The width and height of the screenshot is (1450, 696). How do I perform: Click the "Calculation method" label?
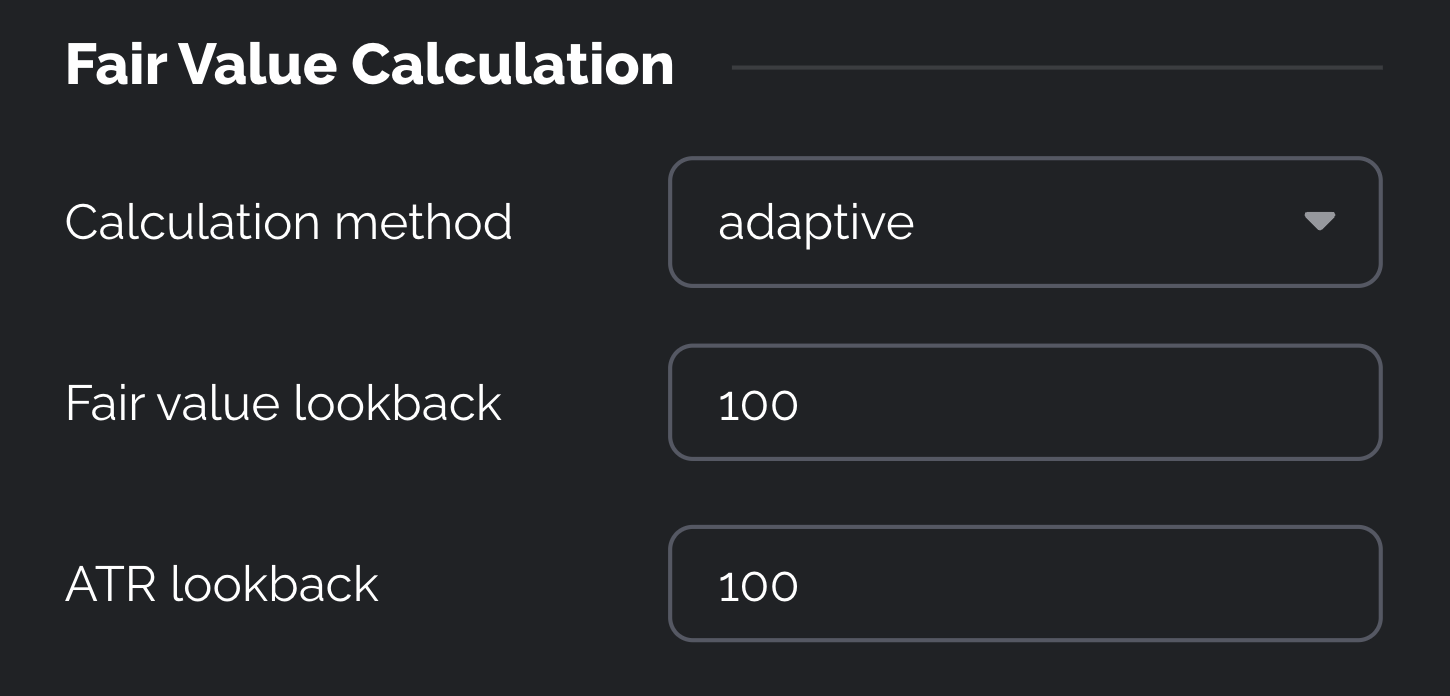pyautogui.click(x=288, y=222)
